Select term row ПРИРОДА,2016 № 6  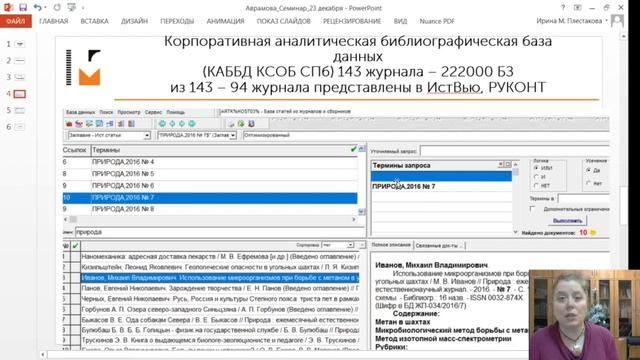(x=210, y=186)
